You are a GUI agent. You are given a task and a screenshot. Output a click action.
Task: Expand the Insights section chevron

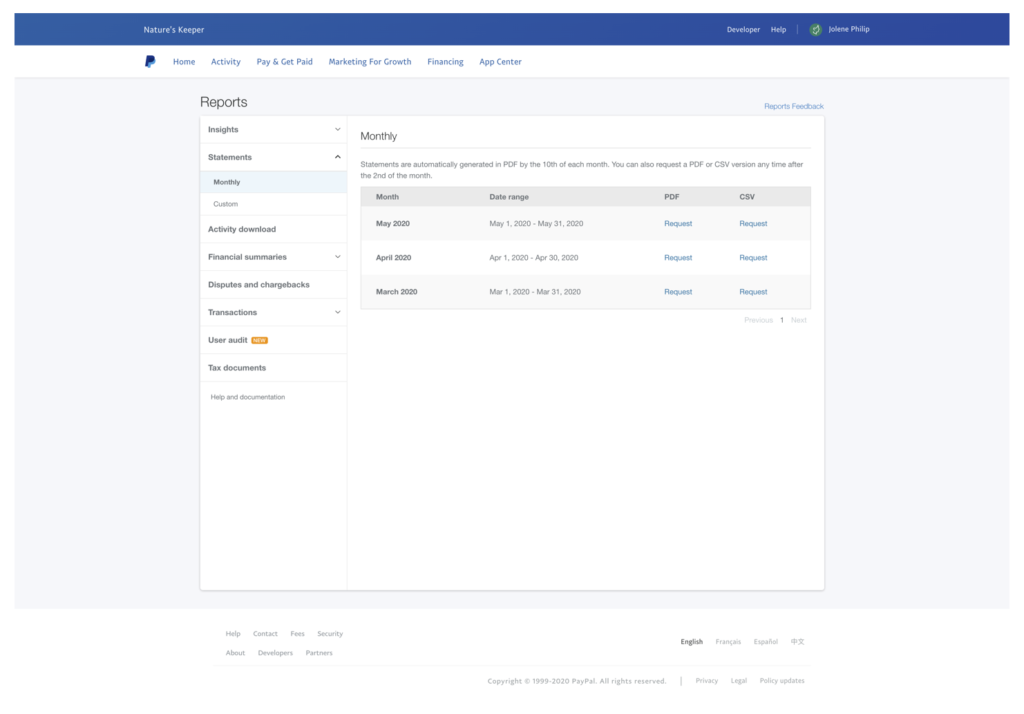(338, 129)
